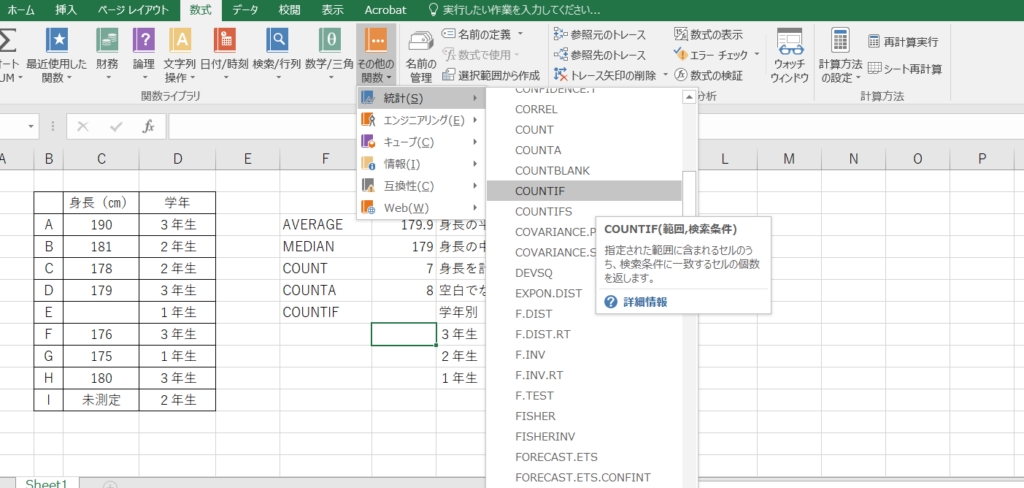Select Sheet1 worksheet tab

(46, 483)
